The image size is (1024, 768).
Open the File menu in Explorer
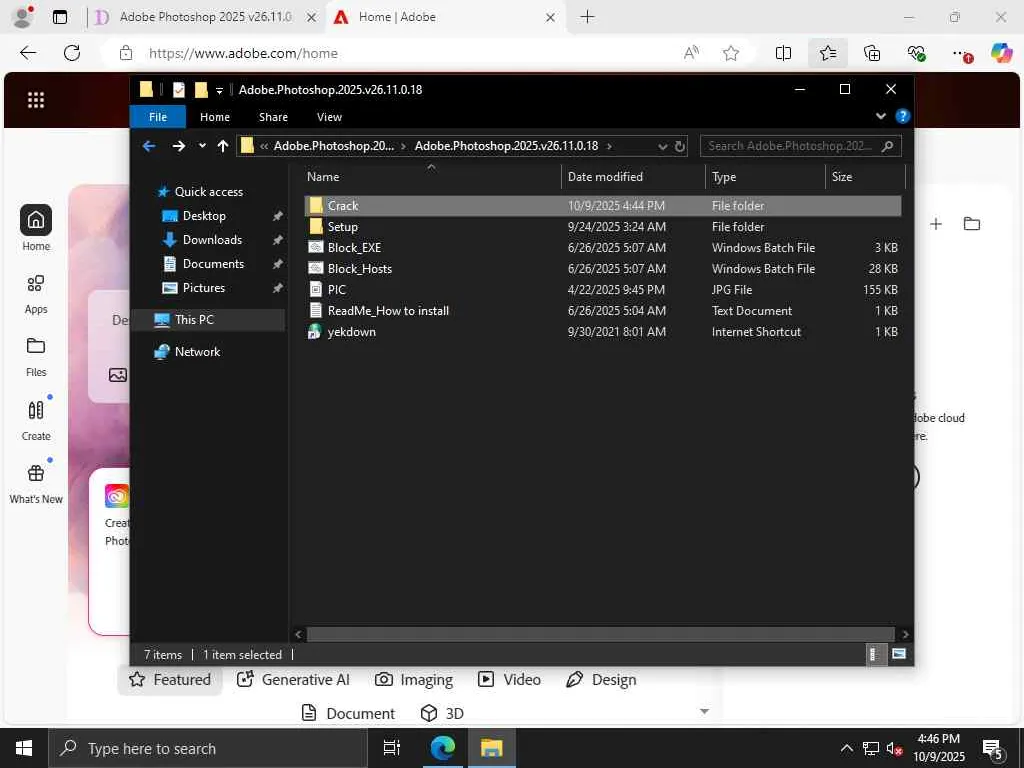(x=157, y=117)
